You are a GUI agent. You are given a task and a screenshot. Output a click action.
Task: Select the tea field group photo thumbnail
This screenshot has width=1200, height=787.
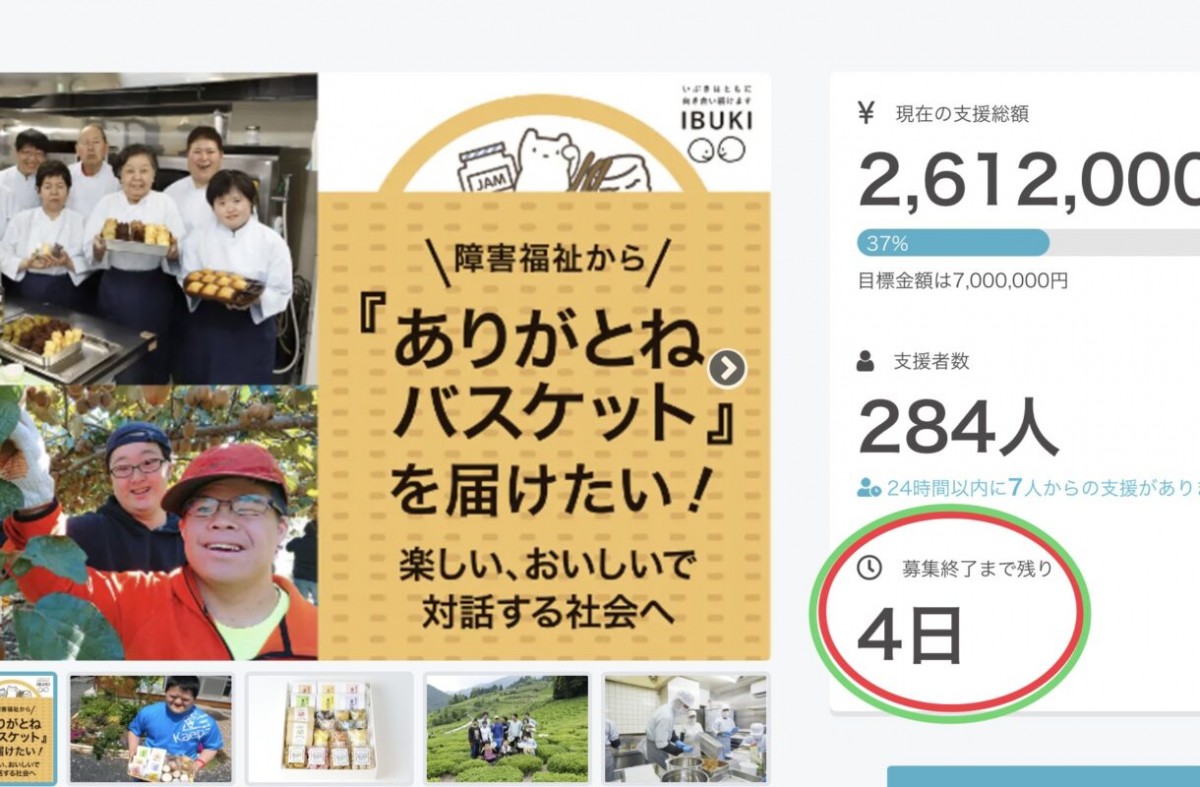click(x=507, y=728)
